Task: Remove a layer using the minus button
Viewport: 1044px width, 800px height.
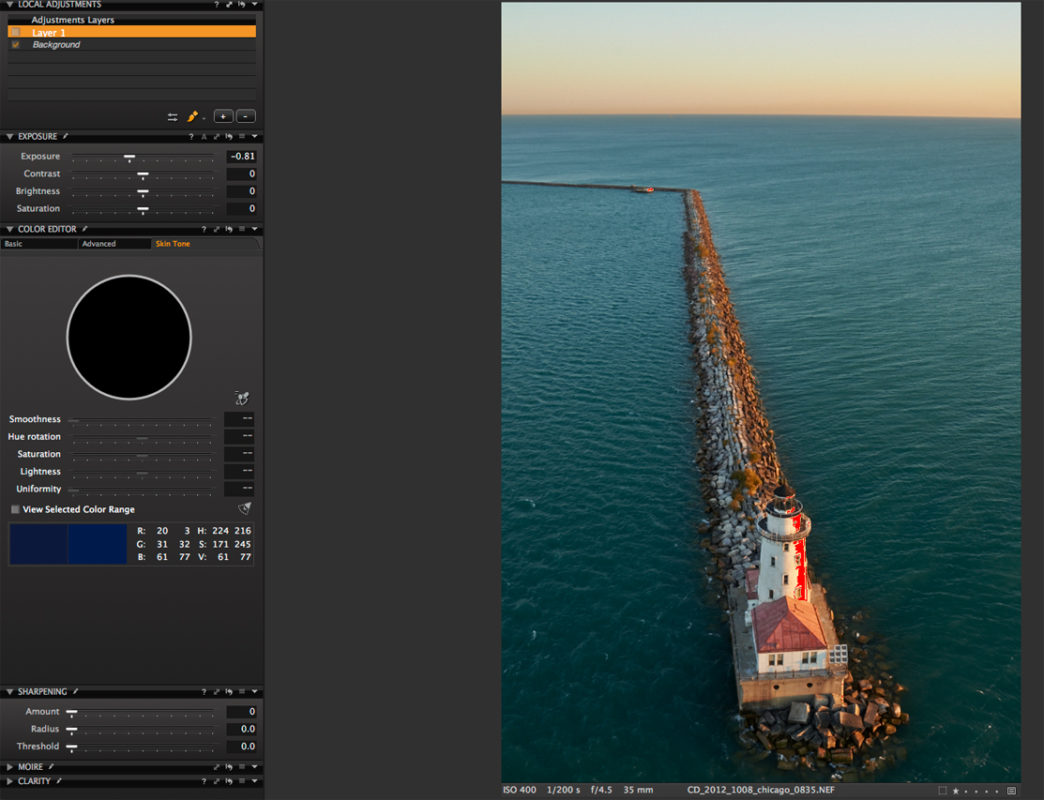Action: 247,116
